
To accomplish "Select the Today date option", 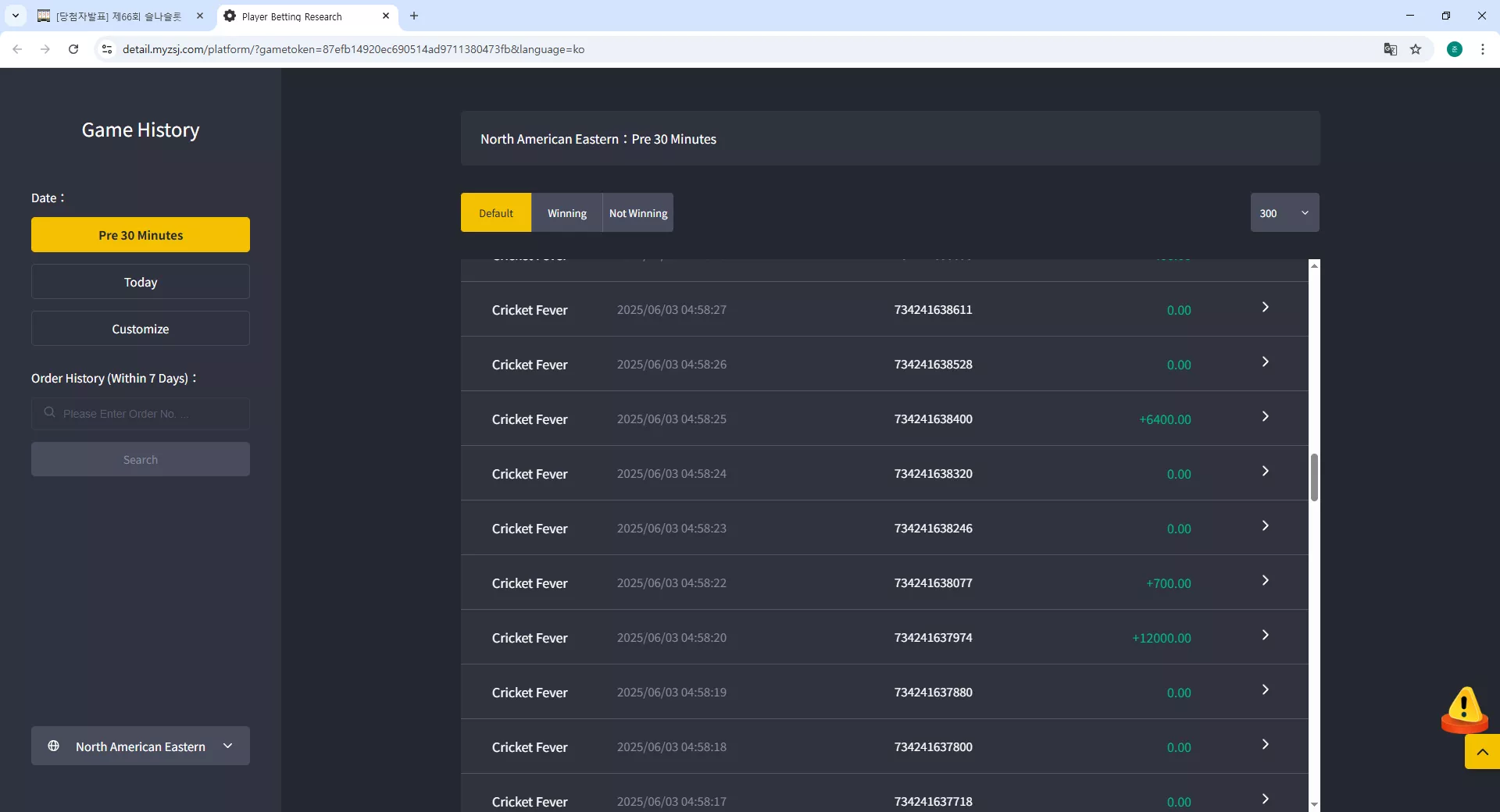I will pos(141,282).
